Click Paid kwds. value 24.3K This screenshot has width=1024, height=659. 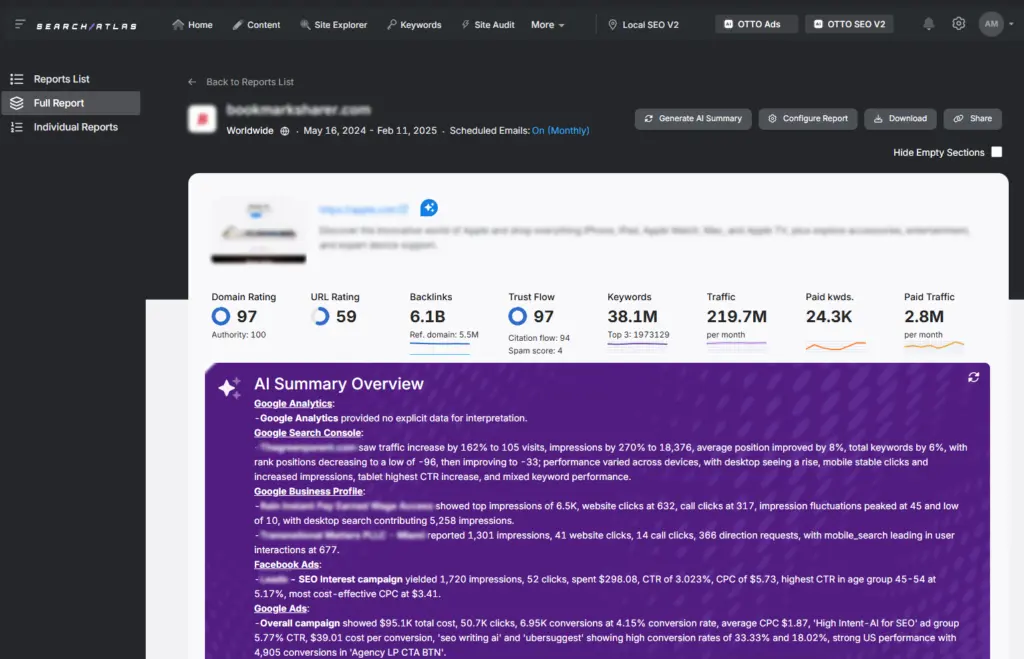point(829,317)
